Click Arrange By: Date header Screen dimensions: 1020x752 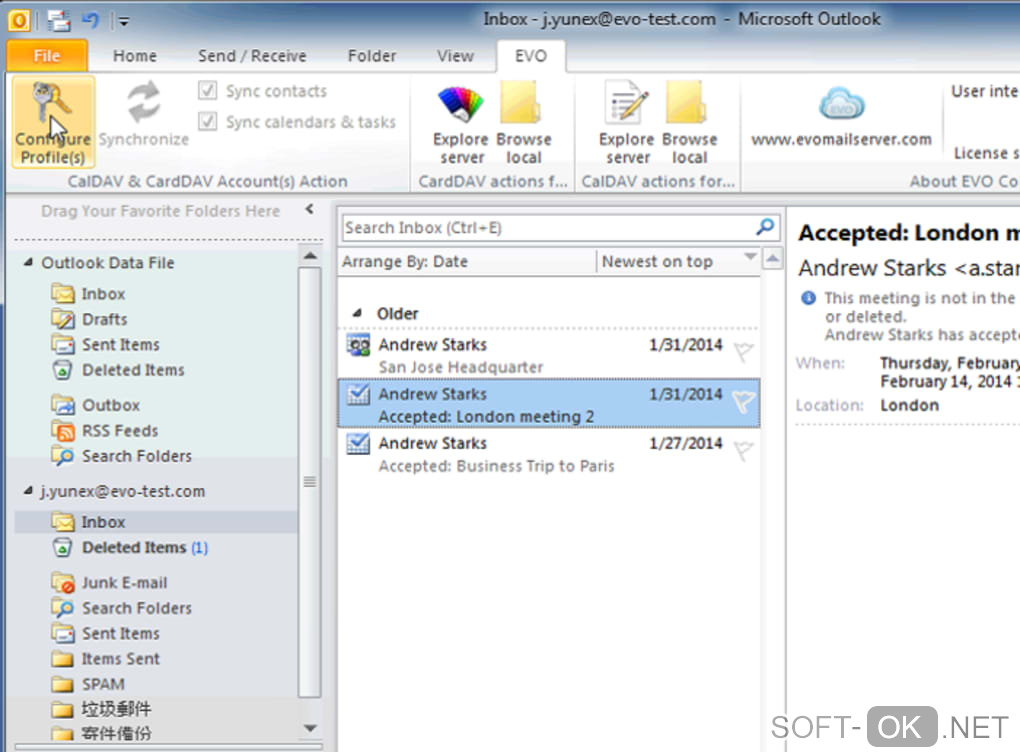click(x=405, y=261)
